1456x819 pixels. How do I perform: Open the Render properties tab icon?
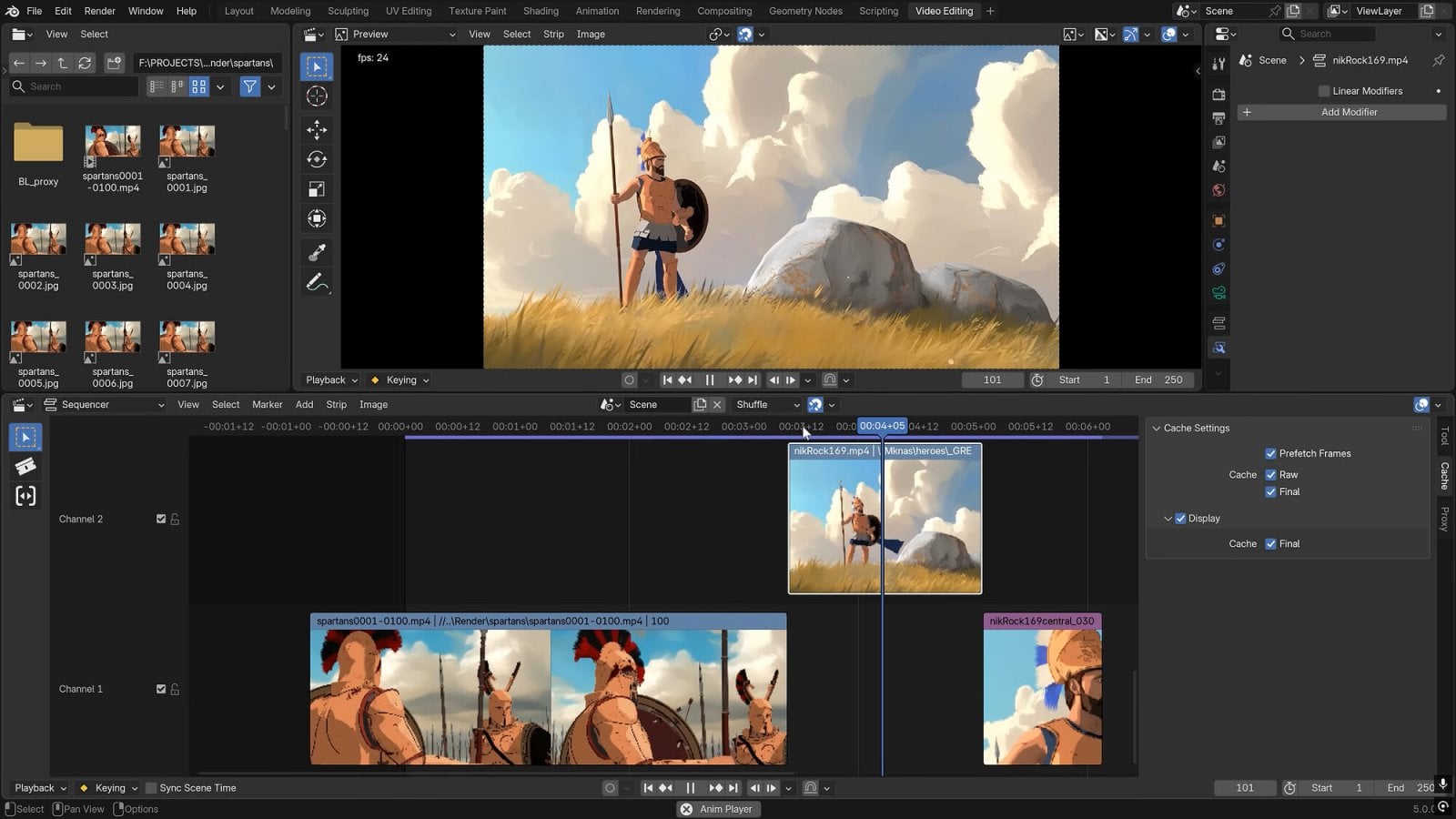pos(1218,95)
